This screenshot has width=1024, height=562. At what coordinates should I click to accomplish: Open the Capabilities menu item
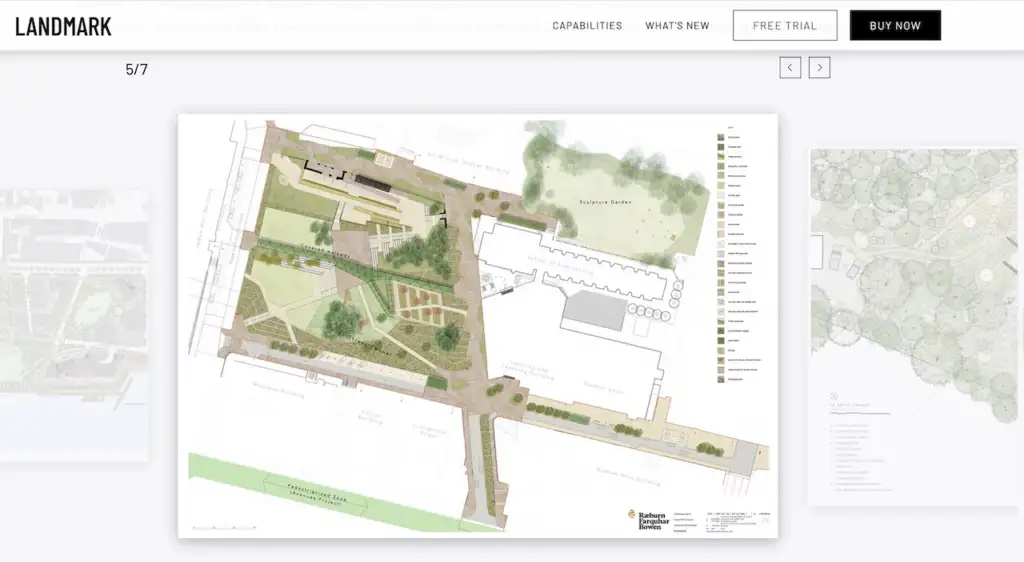tap(587, 25)
